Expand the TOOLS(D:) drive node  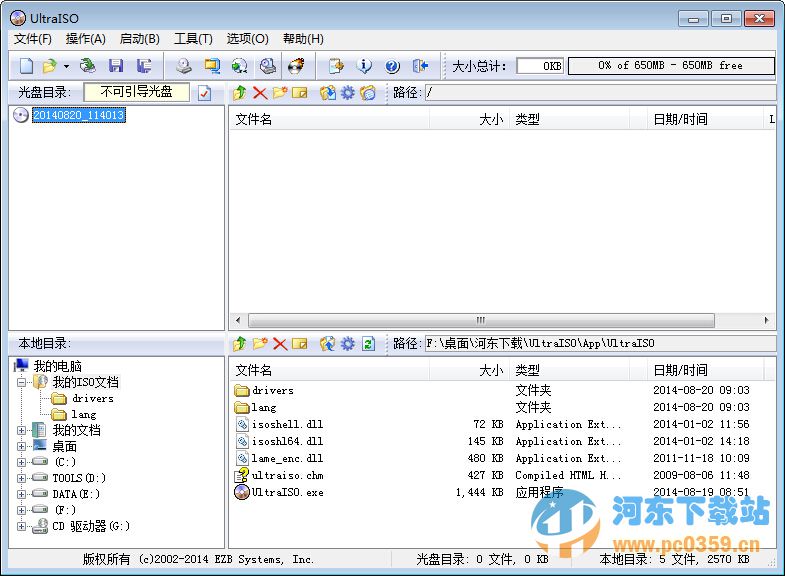(x=22, y=478)
